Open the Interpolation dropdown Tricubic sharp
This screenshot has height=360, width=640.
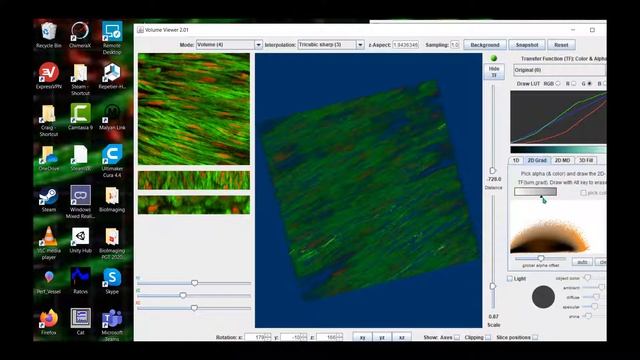coord(331,44)
